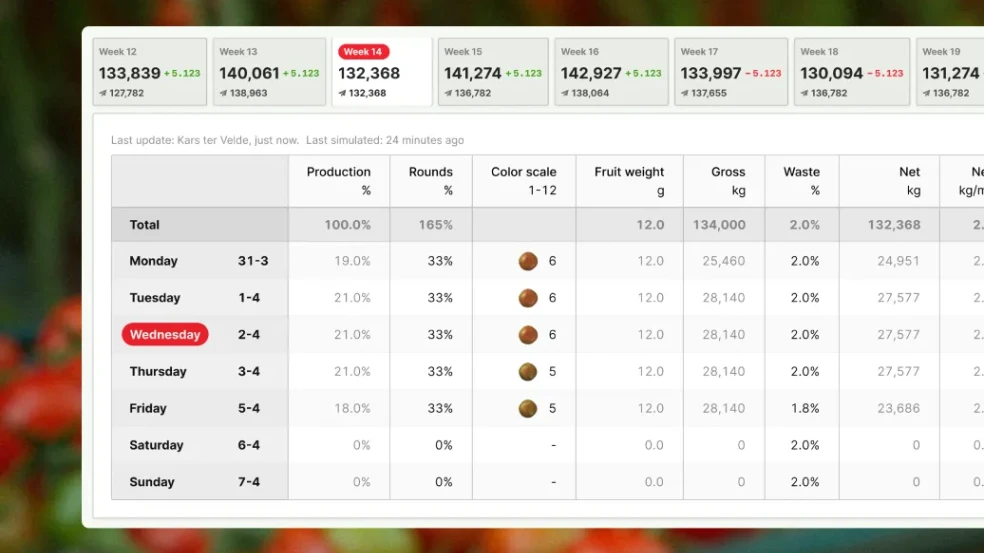This screenshot has height=553, width=984.
Task: Click the arrow icon beside 127,782
Action: pyautogui.click(x=103, y=93)
